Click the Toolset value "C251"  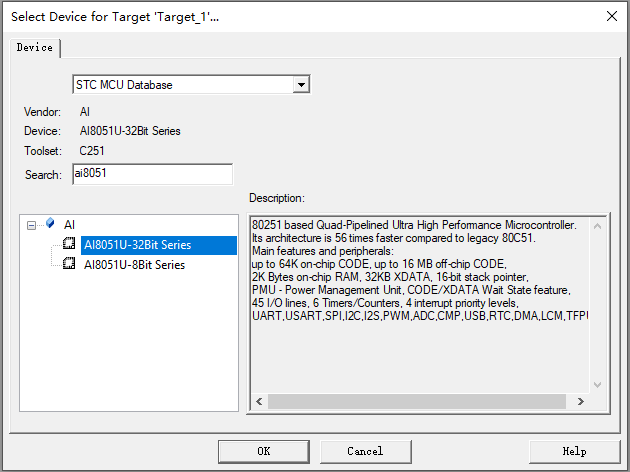pos(92,151)
